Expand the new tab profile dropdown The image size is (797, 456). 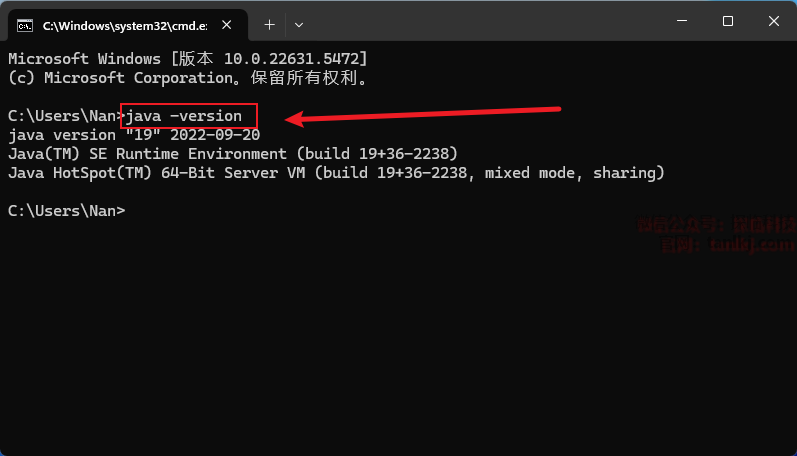coord(299,23)
